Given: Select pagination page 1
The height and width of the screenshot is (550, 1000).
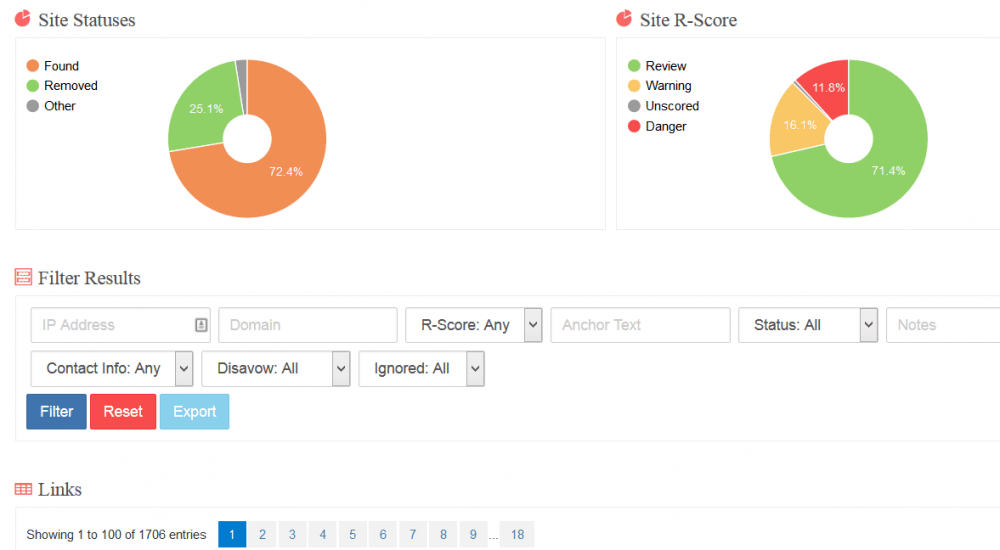Looking at the screenshot, I should (232, 534).
